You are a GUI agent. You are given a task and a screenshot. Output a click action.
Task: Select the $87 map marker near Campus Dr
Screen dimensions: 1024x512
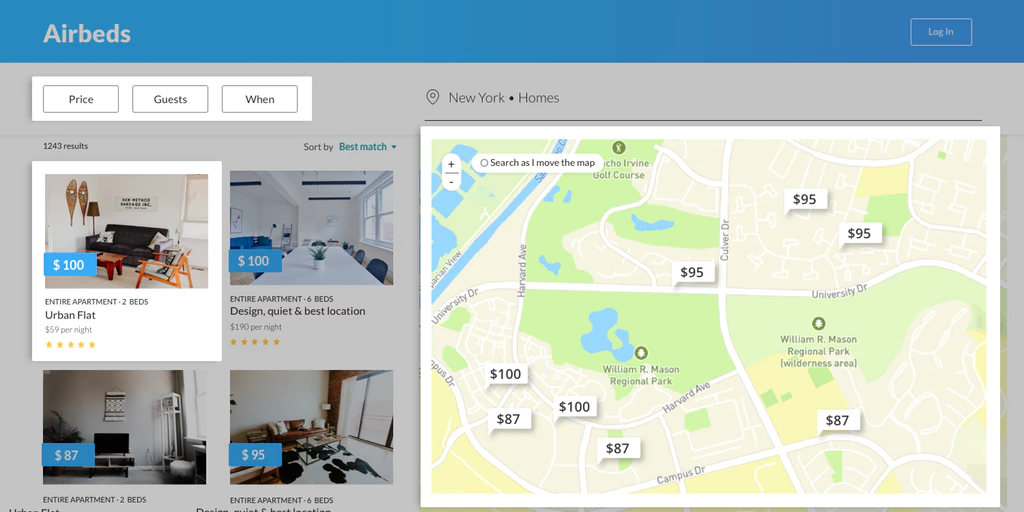tap(617, 448)
